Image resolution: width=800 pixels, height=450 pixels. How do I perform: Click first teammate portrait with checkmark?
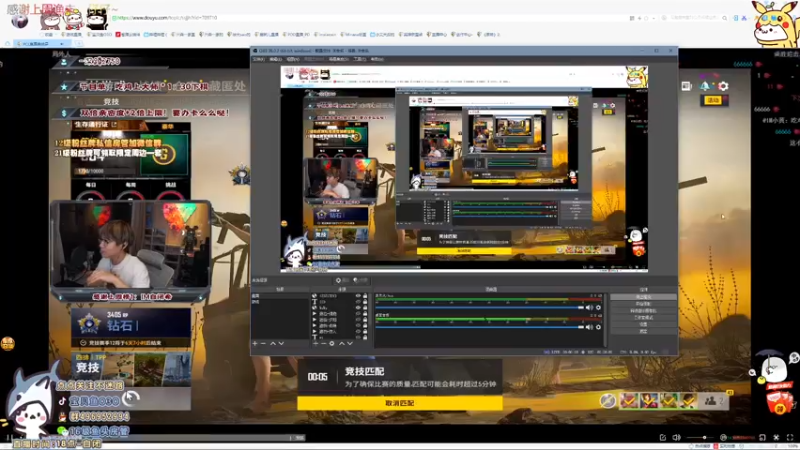coord(629,401)
